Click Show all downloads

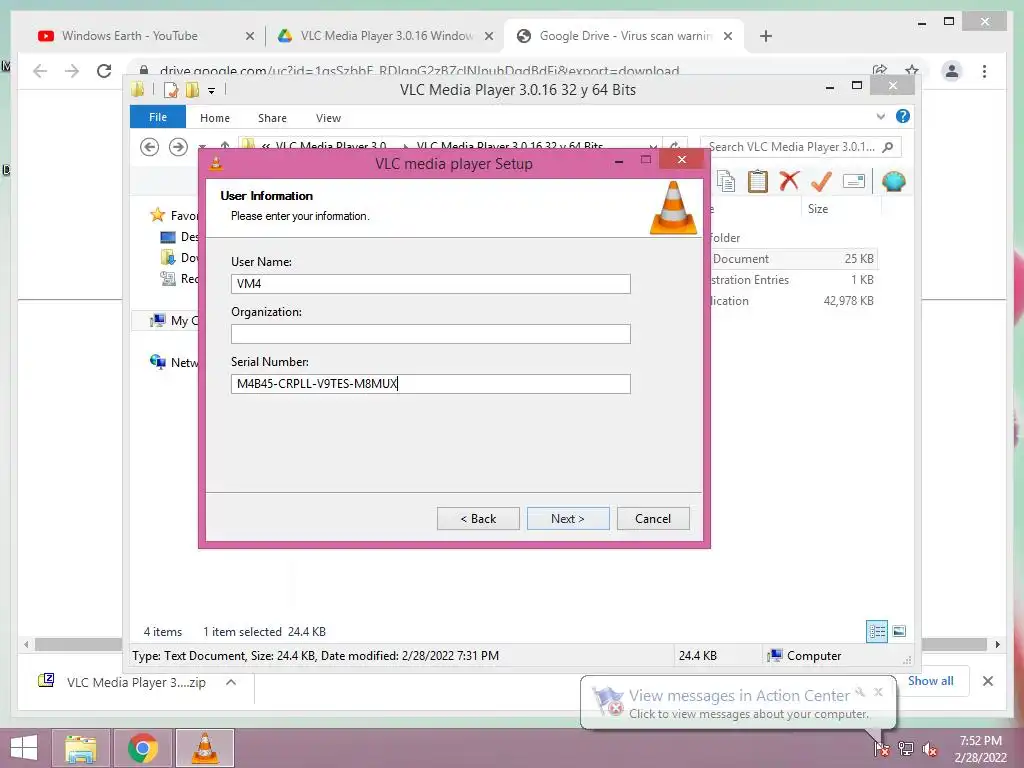click(930, 680)
